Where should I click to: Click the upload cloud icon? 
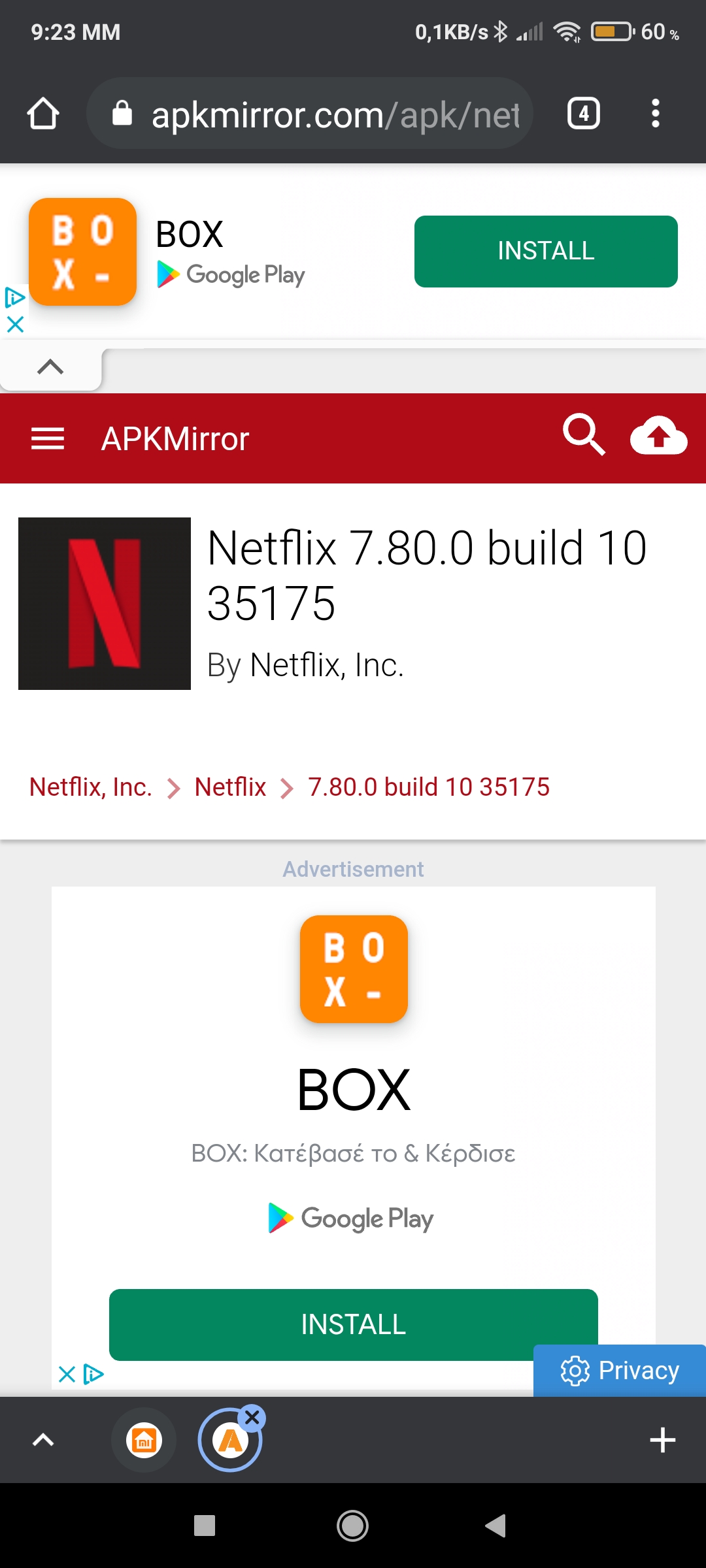pos(658,436)
